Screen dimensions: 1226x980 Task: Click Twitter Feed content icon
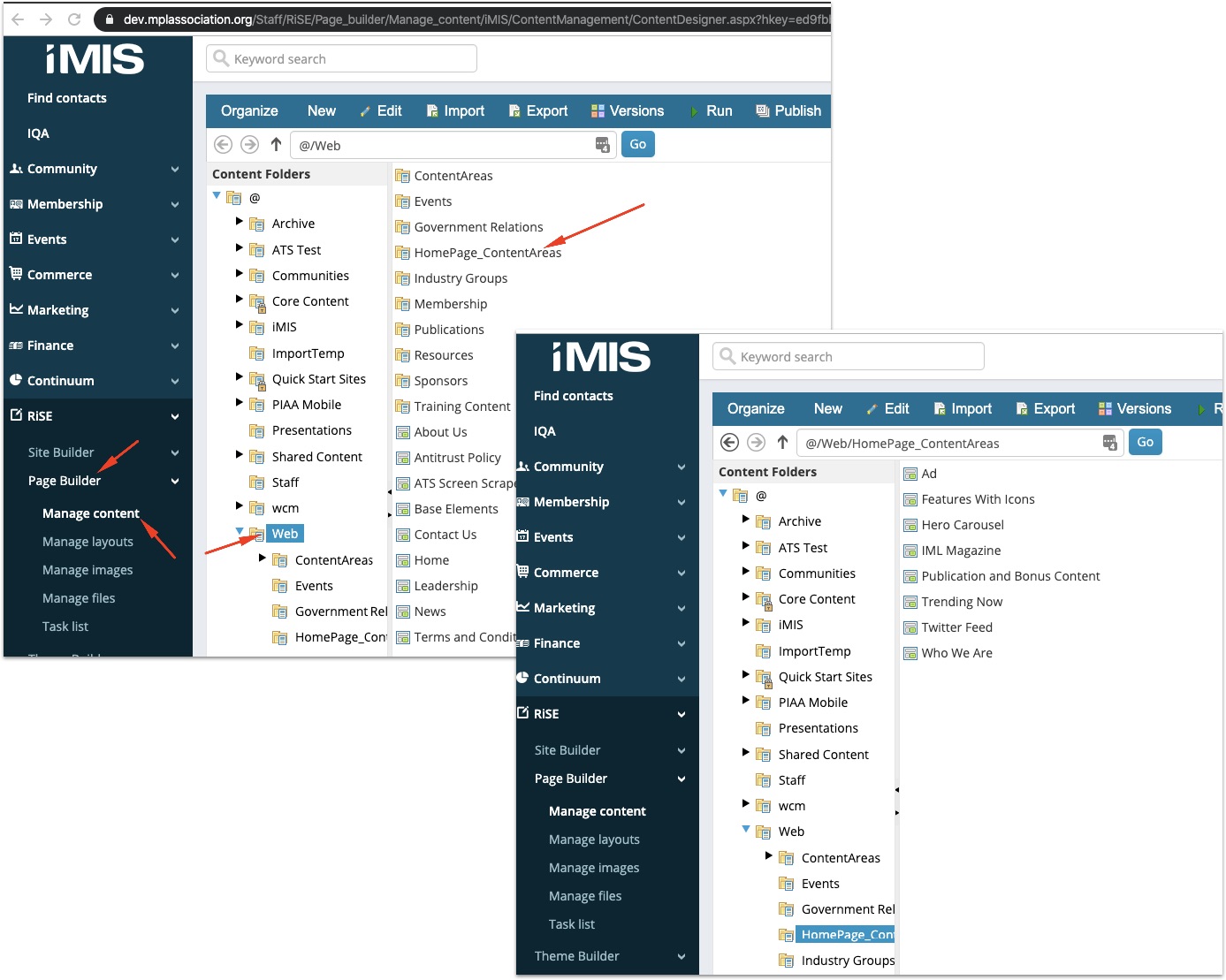(x=910, y=627)
